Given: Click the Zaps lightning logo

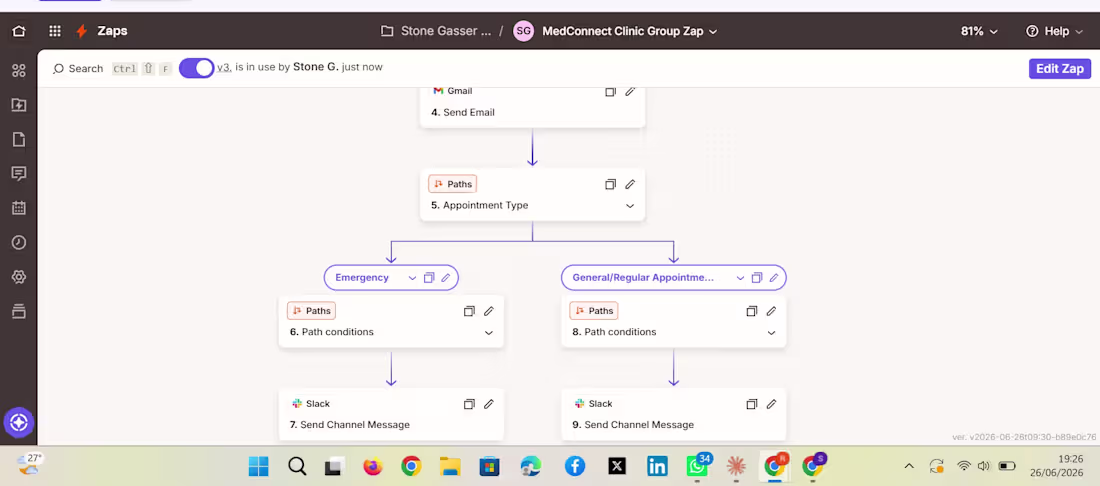Looking at the screenshot, I should click(81, 31).
